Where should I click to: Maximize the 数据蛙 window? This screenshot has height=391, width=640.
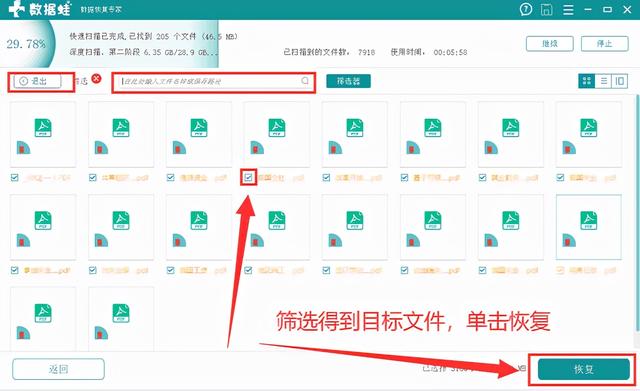click(x=607, y=9)
